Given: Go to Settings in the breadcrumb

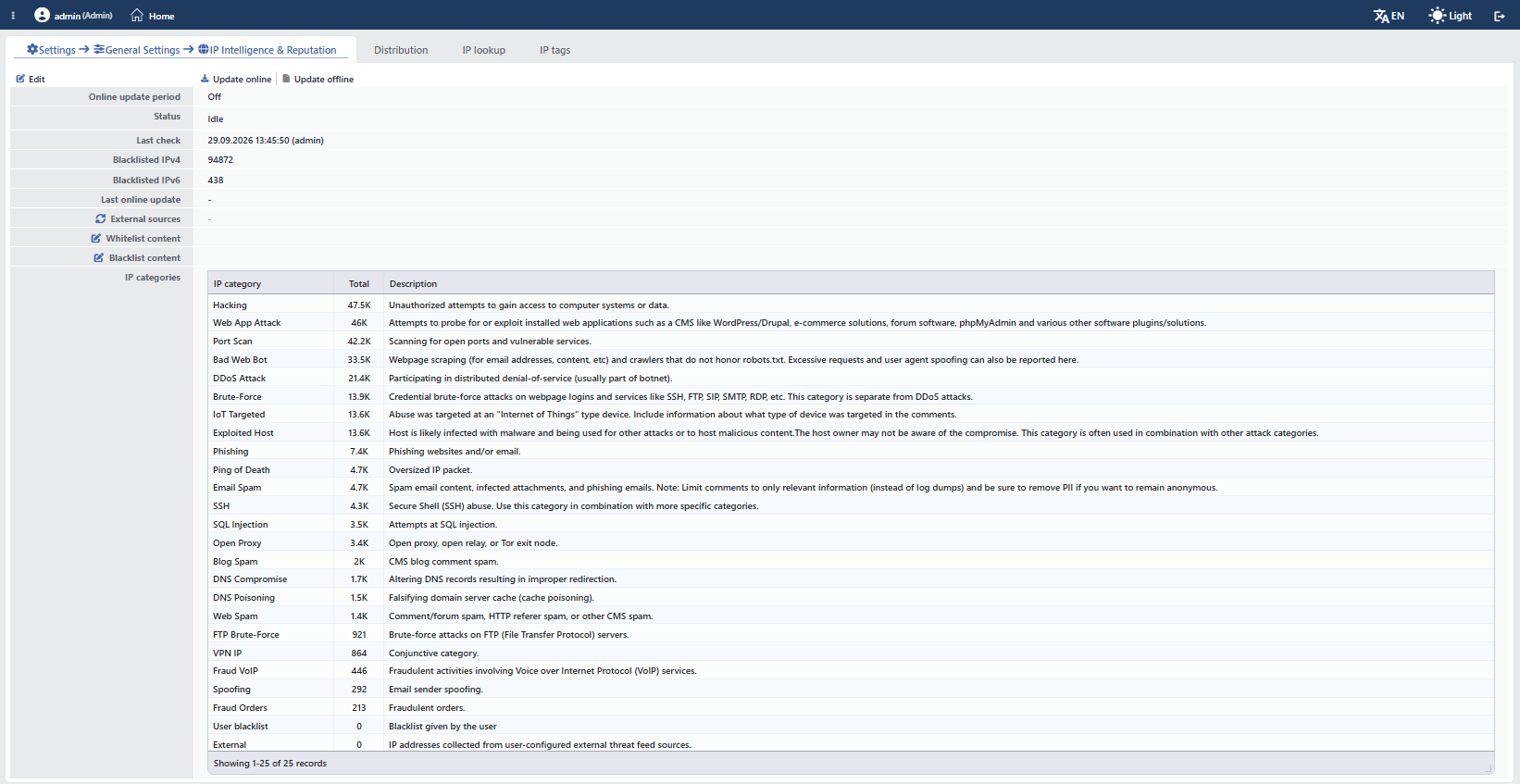Looking at the screenshot, I should (x=57, y=50).
